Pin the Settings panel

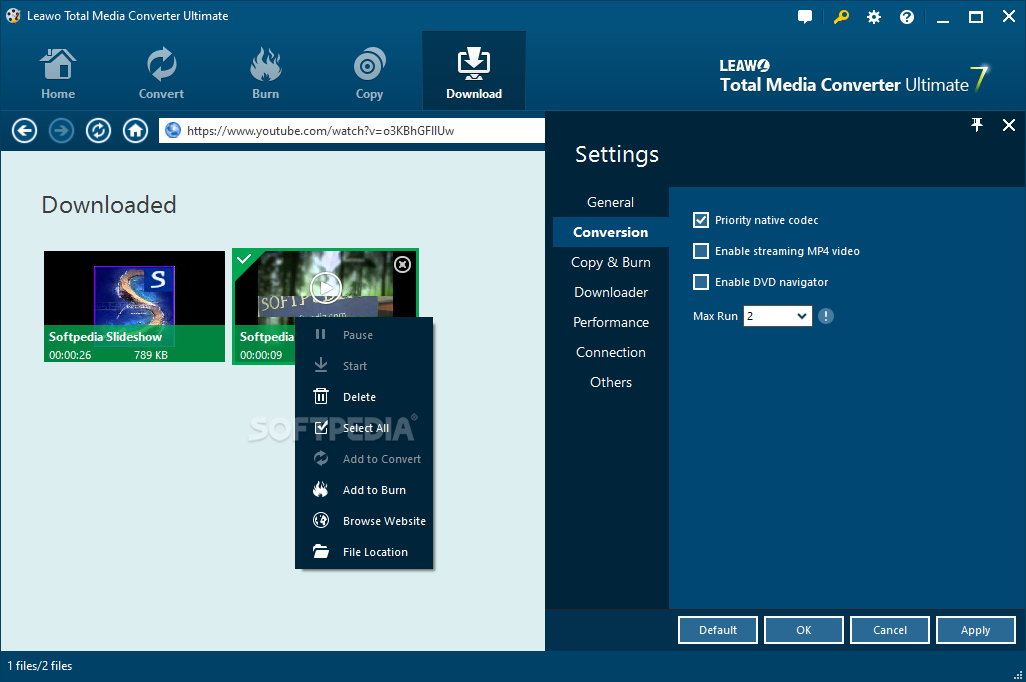point(977,124)
